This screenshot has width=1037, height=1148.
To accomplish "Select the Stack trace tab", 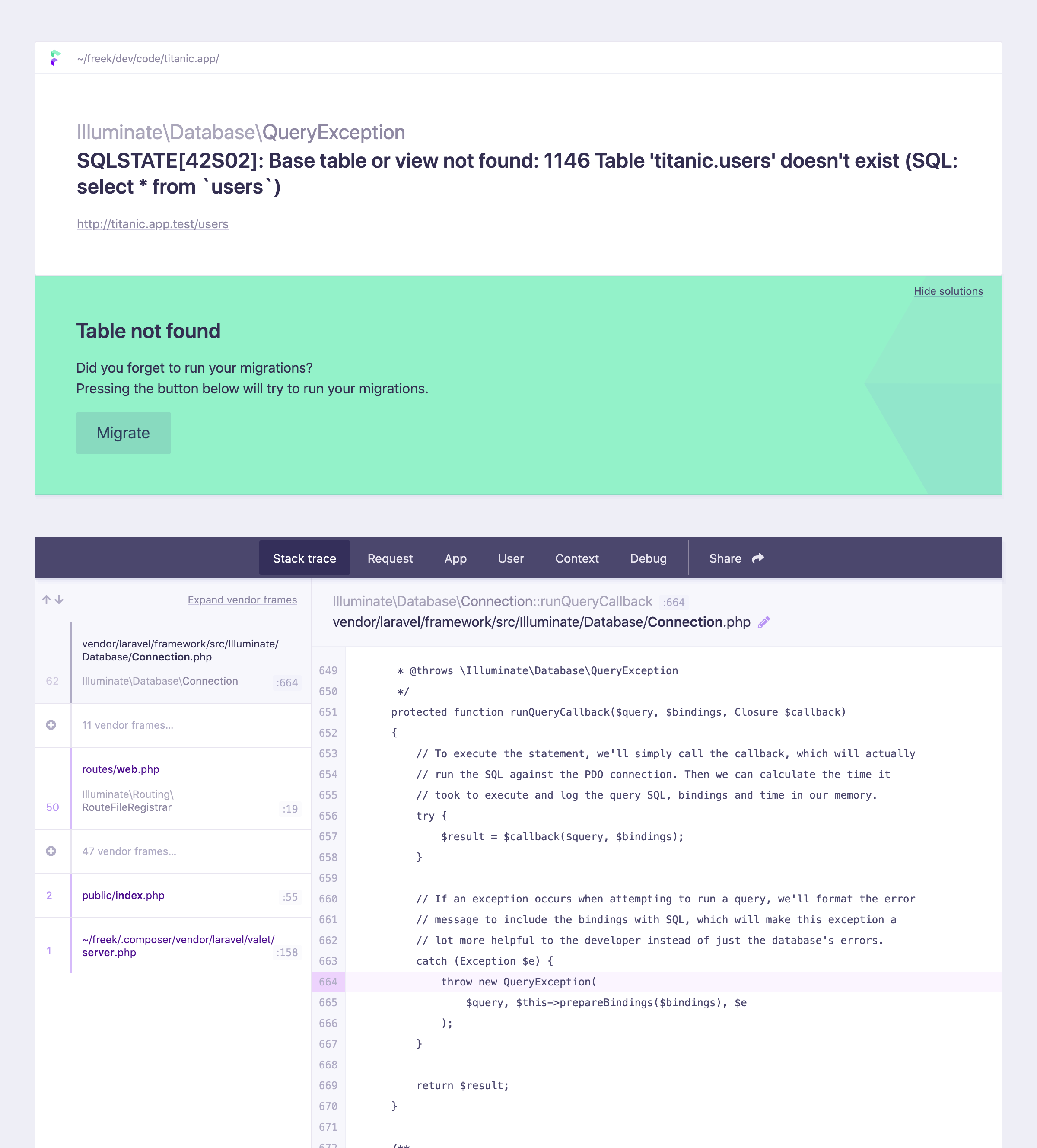I will (x=304, y=558).
